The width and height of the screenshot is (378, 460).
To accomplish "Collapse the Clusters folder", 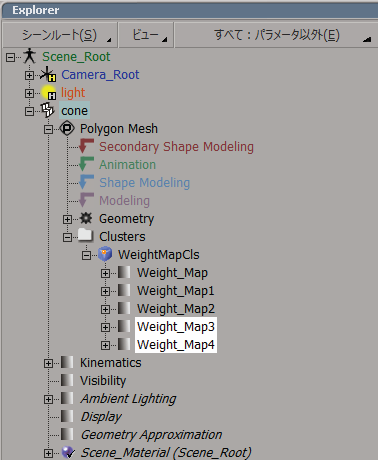I will (67, 237).
